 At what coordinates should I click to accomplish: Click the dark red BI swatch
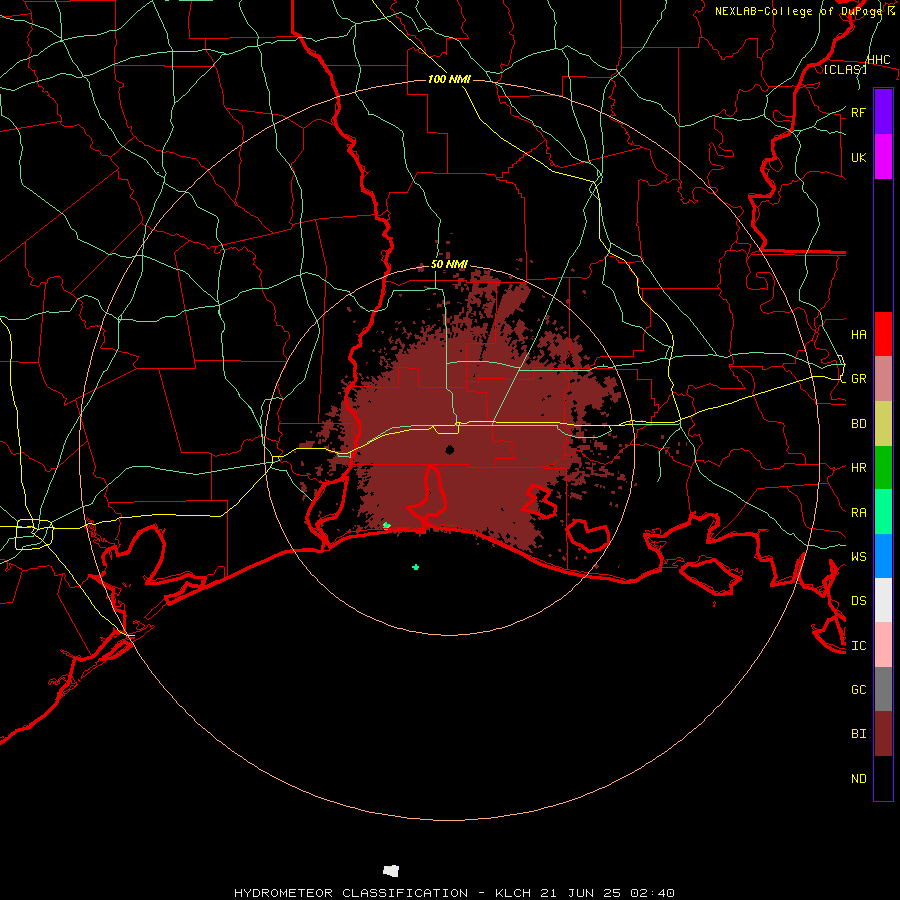883,734
